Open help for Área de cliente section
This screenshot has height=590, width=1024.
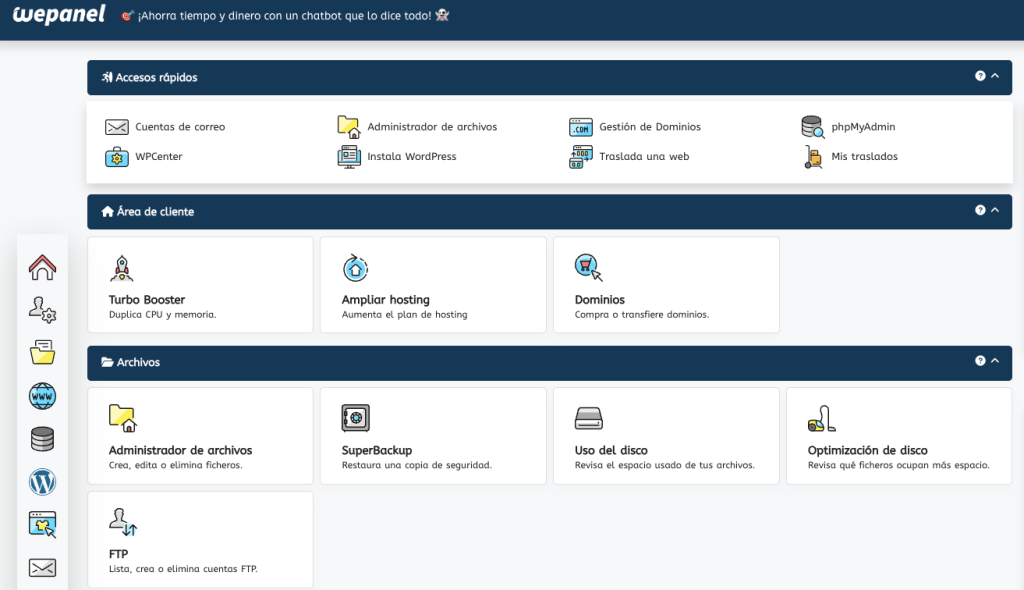pyautogui.click(x=980, y=210)
